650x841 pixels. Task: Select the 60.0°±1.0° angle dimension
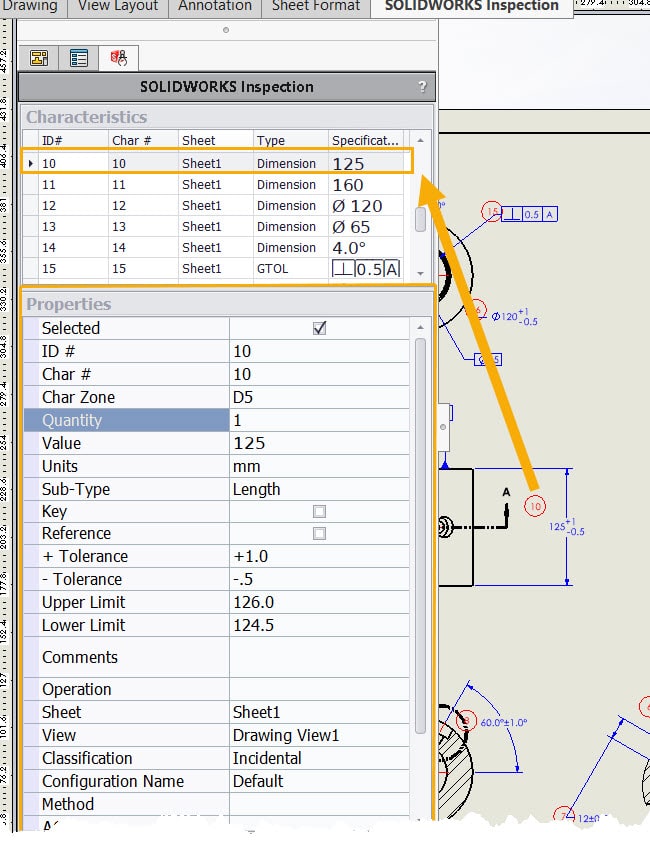coord(504,722)
